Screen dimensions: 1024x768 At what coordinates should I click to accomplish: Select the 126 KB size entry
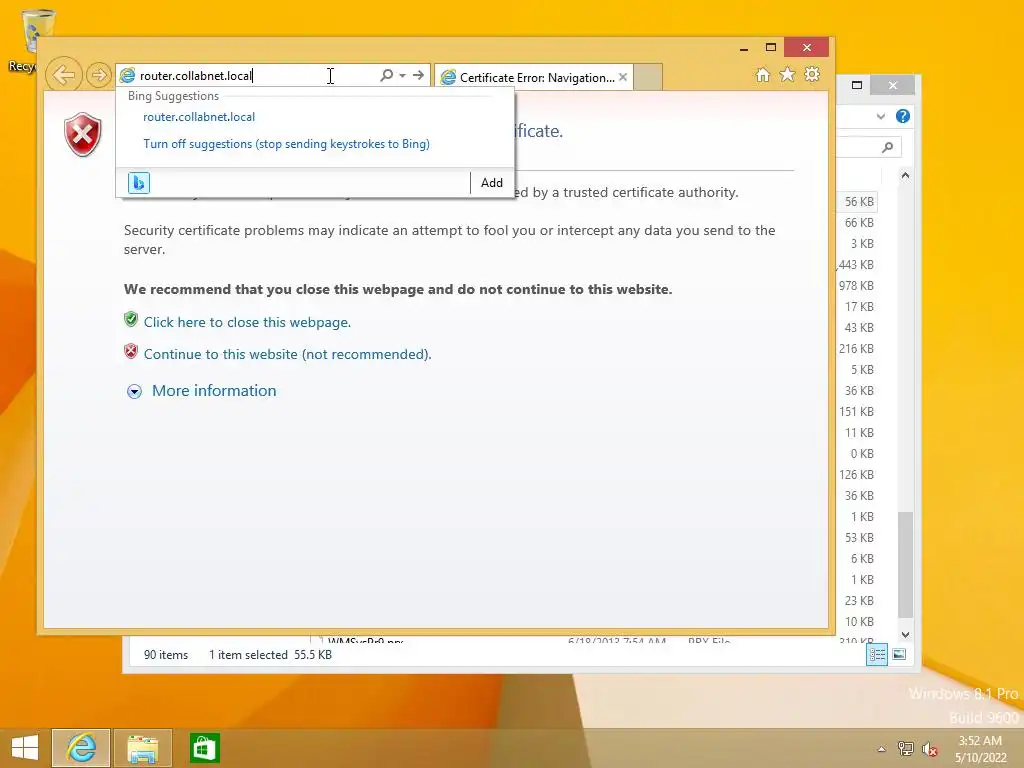point(856,475)
